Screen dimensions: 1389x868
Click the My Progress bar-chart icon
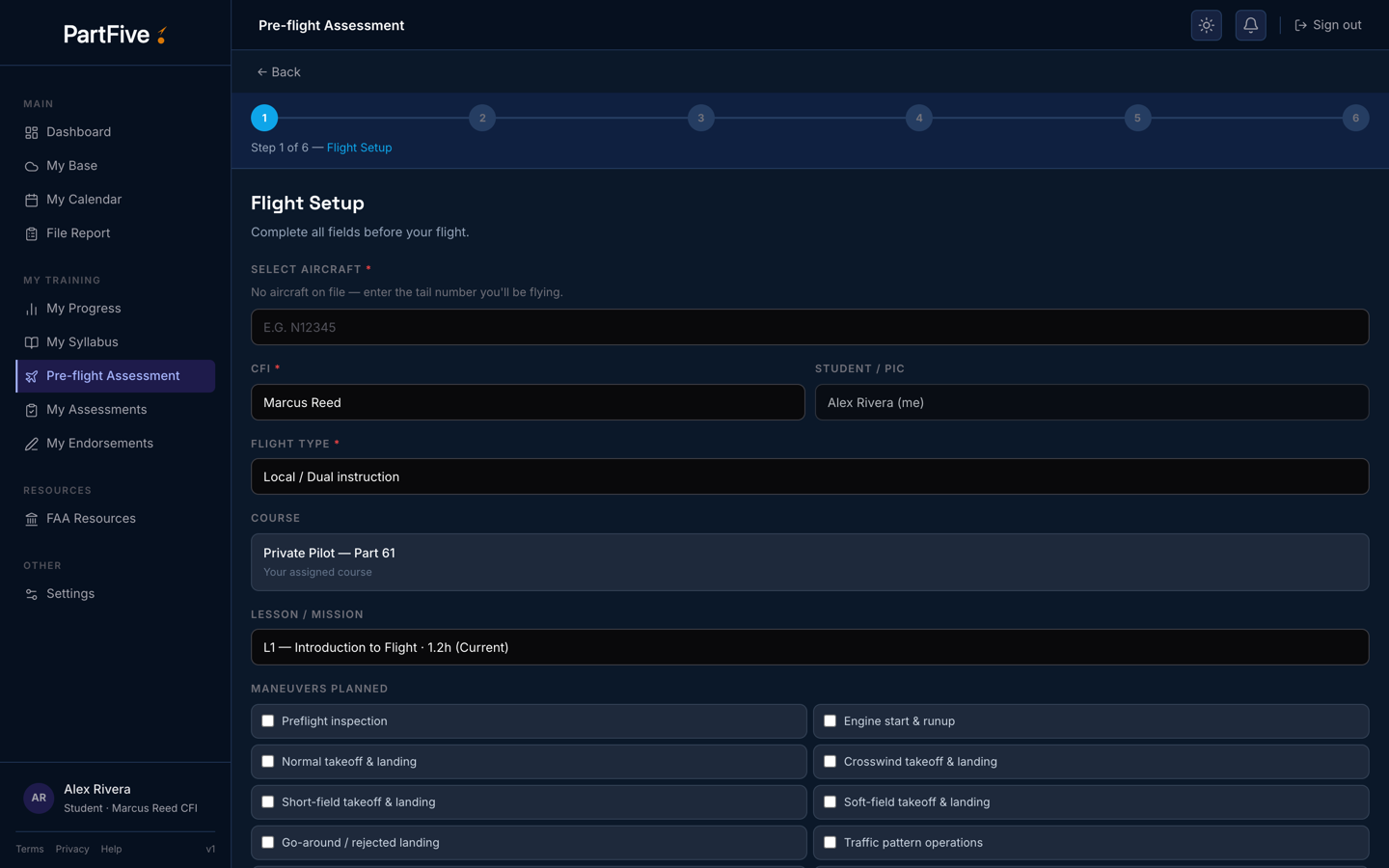point(32,309)
